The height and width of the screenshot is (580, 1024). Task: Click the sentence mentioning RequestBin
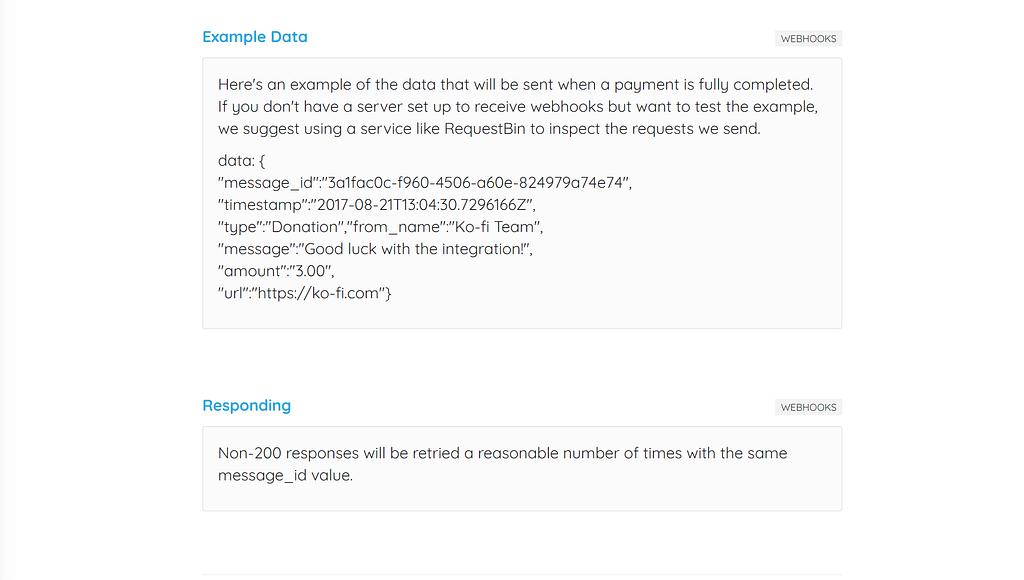489,129
